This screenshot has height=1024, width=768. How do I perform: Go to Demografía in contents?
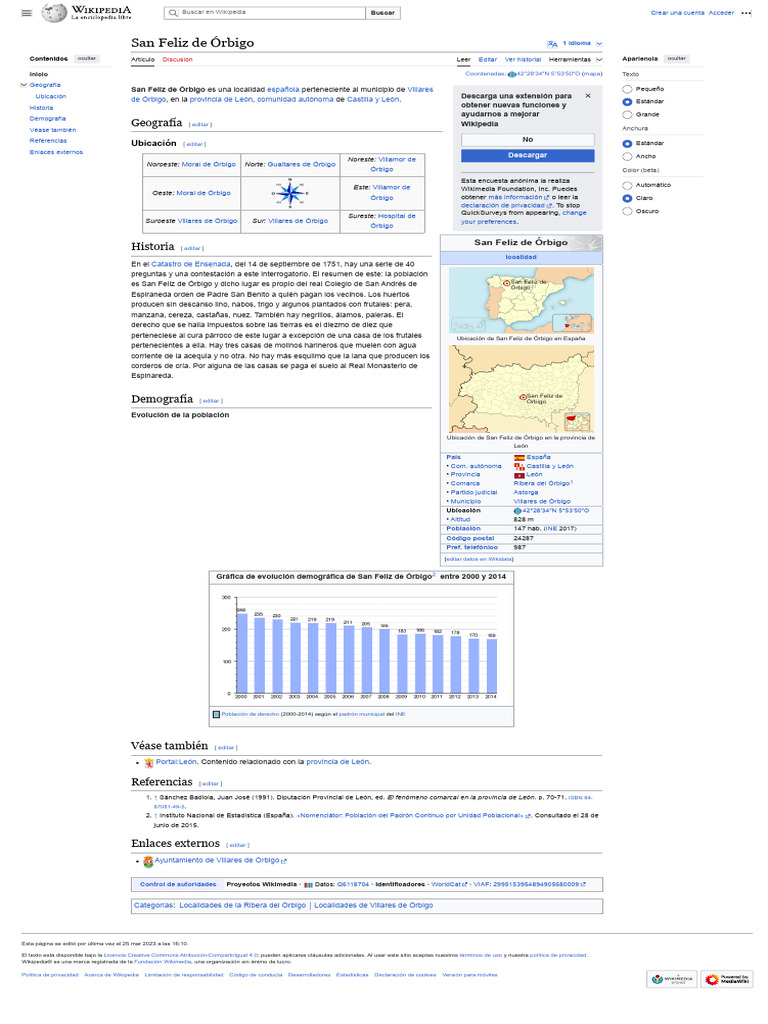pos(48,119)
